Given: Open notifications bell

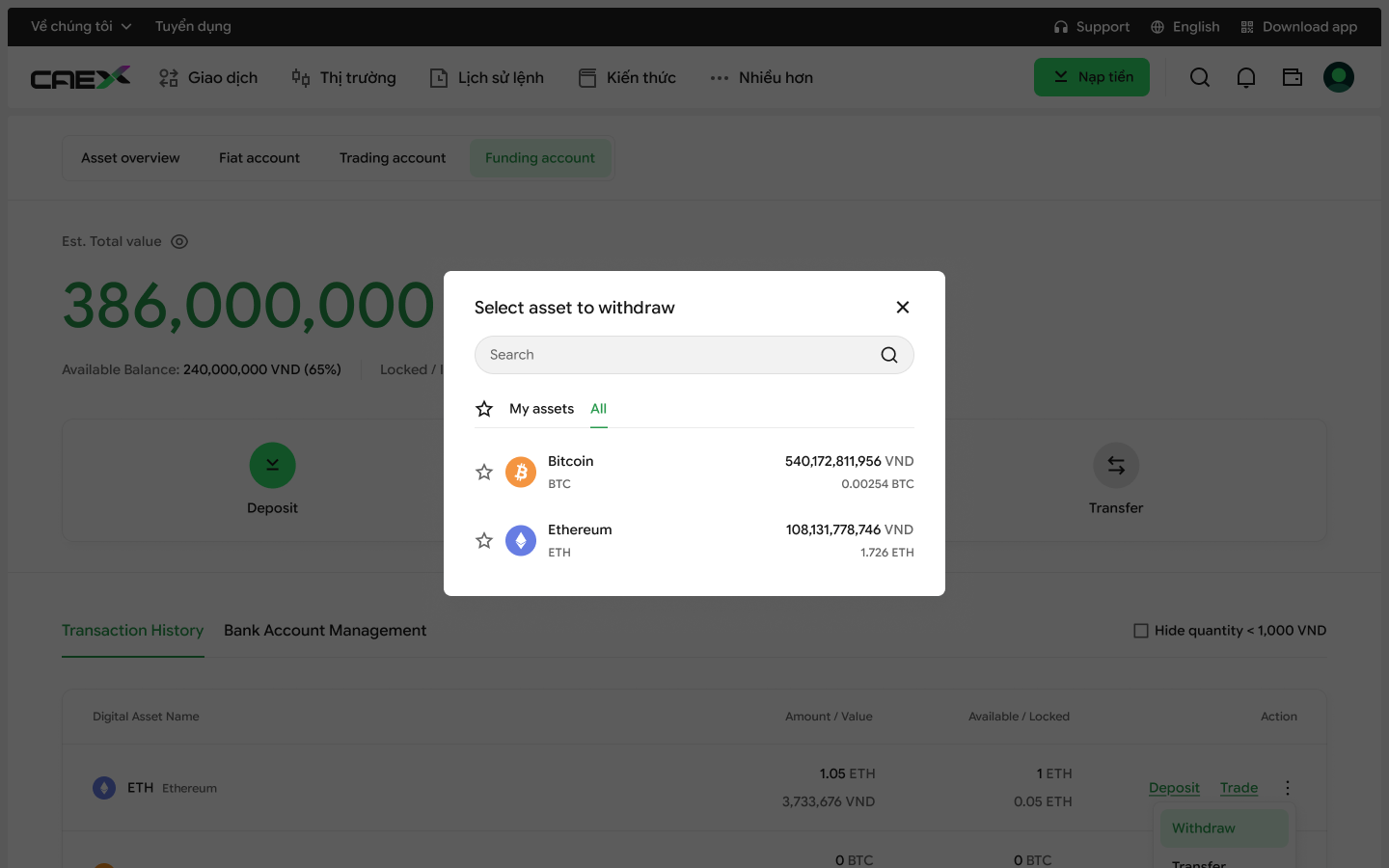Looking at the screenshot, I should tap(1246, 77).
